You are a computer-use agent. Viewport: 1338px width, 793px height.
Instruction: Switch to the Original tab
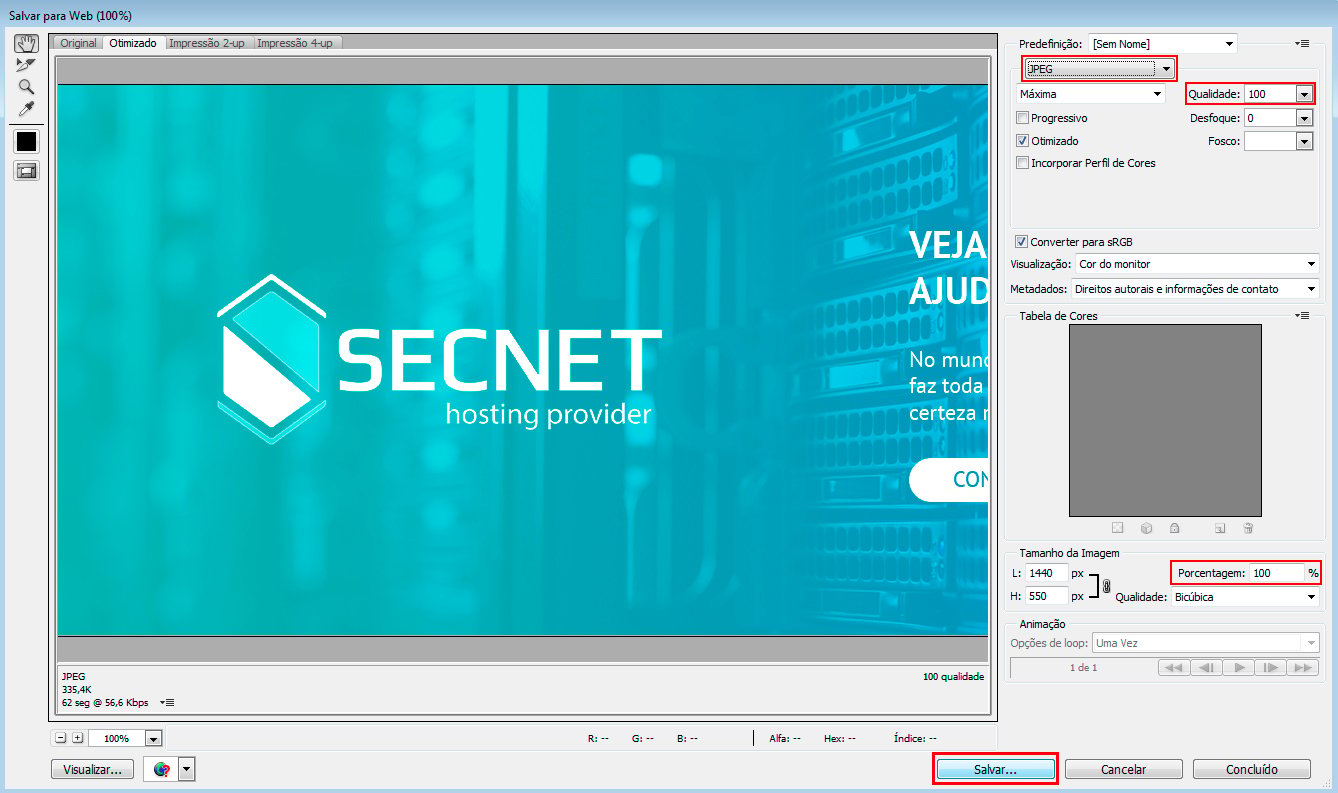[x=79, y=43]
